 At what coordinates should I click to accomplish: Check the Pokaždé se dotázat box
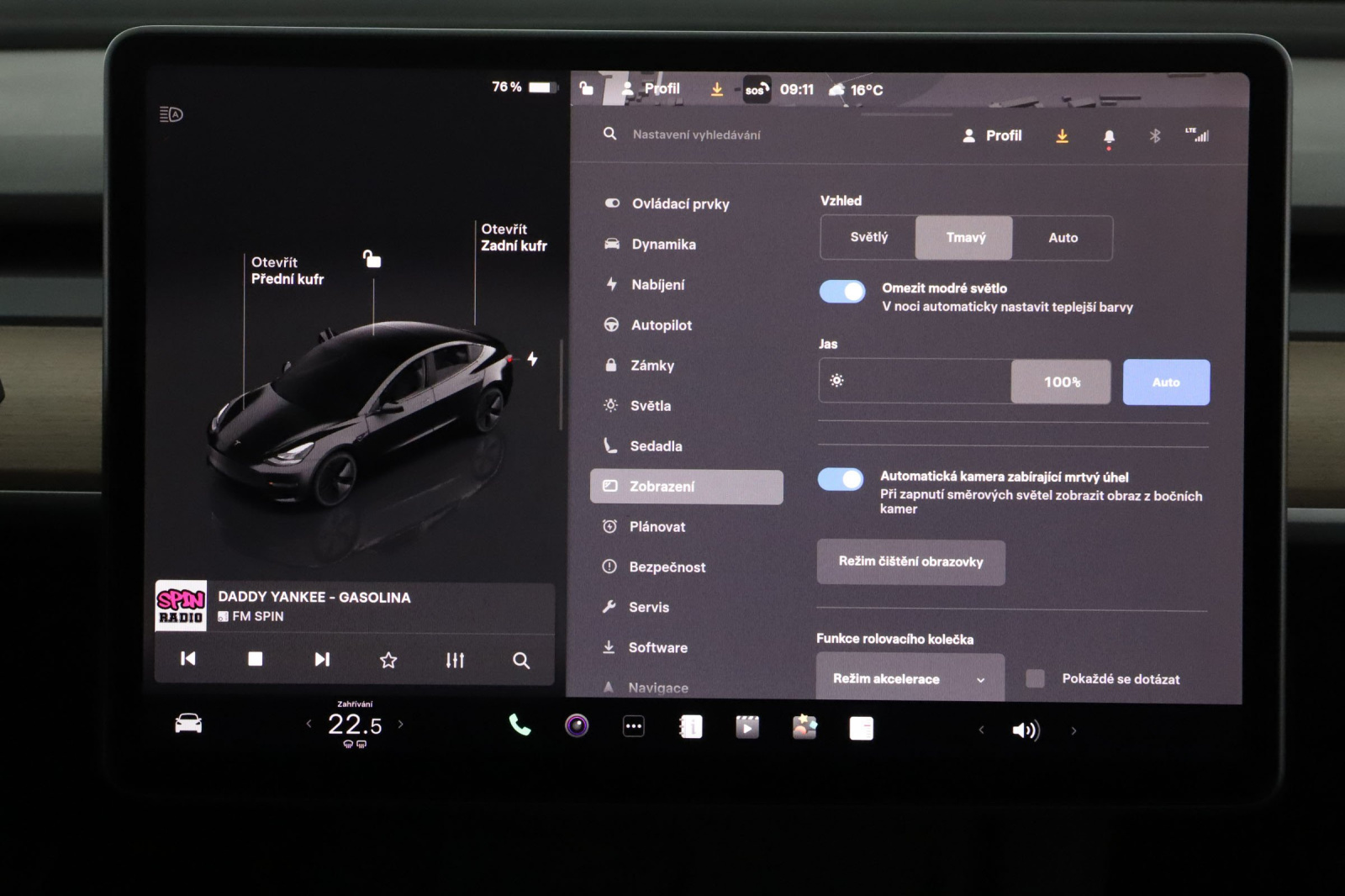click(1036, 678)
